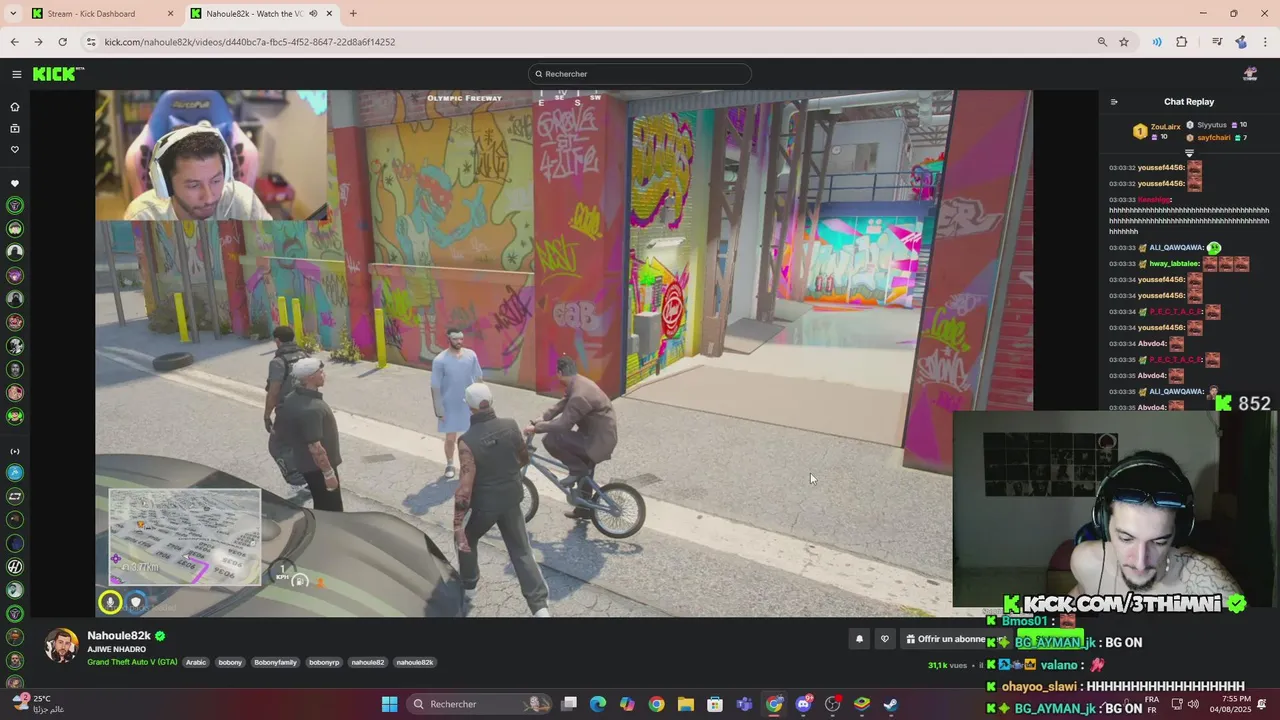Click the view site information icon

[91, 42]
